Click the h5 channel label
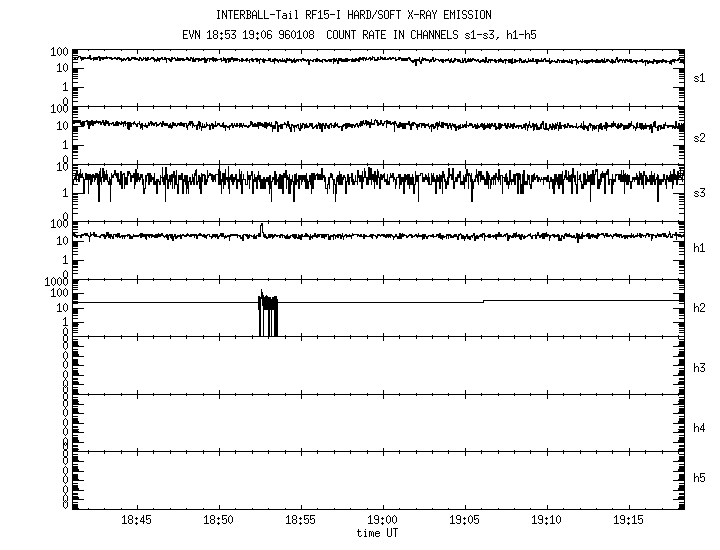The height and width of the screenshot is (550, 720). click(699, 477)
